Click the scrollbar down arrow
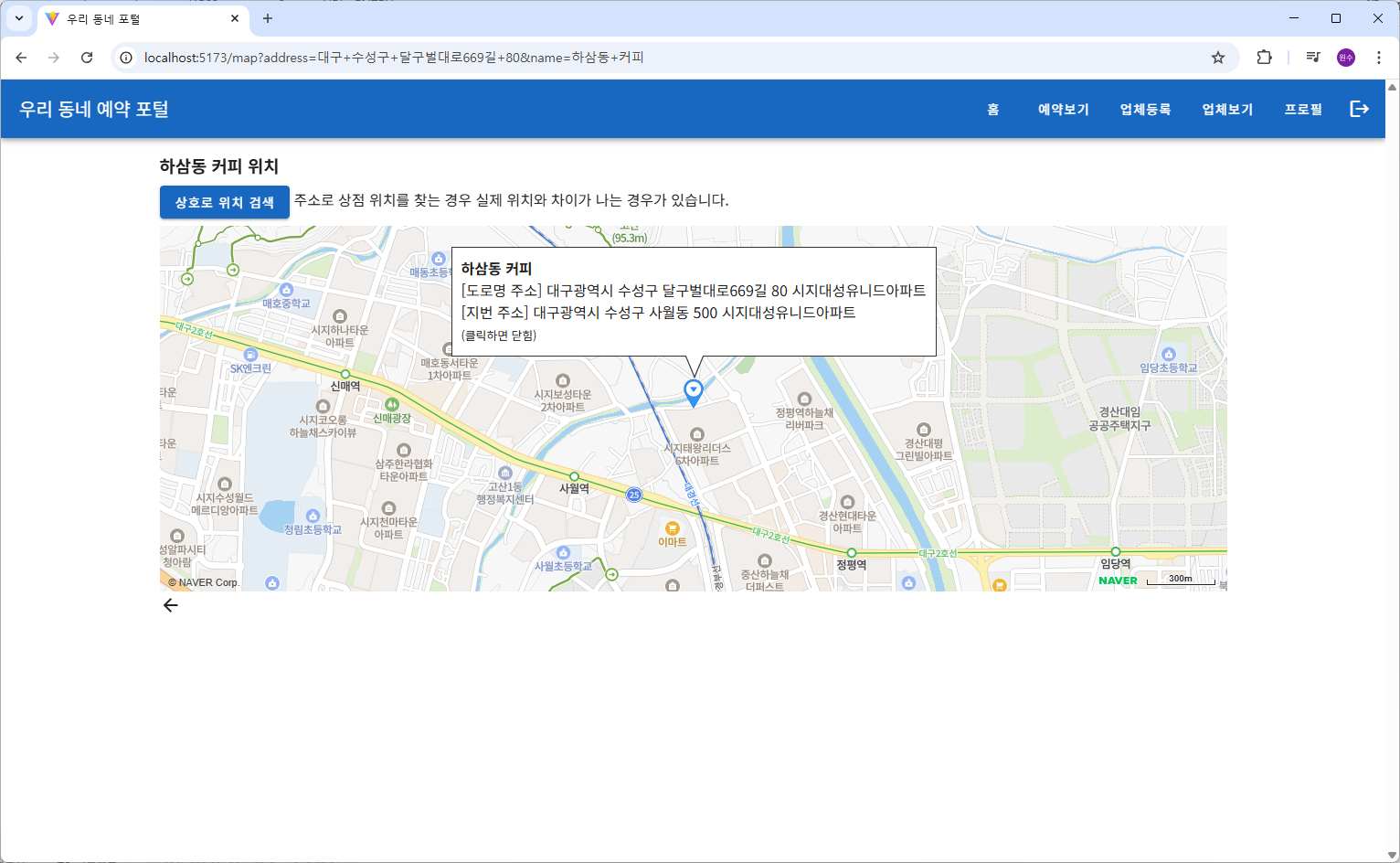 pyautogui.click(x=1392, y=856)
